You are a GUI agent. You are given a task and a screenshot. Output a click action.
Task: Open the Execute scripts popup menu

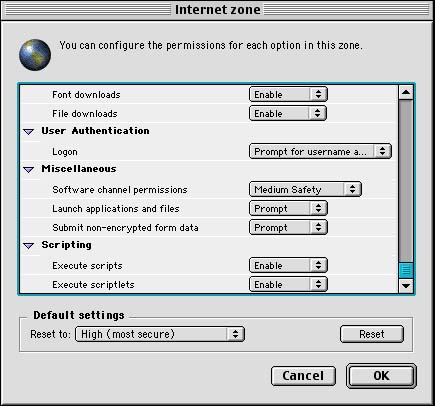coord(288,265)
